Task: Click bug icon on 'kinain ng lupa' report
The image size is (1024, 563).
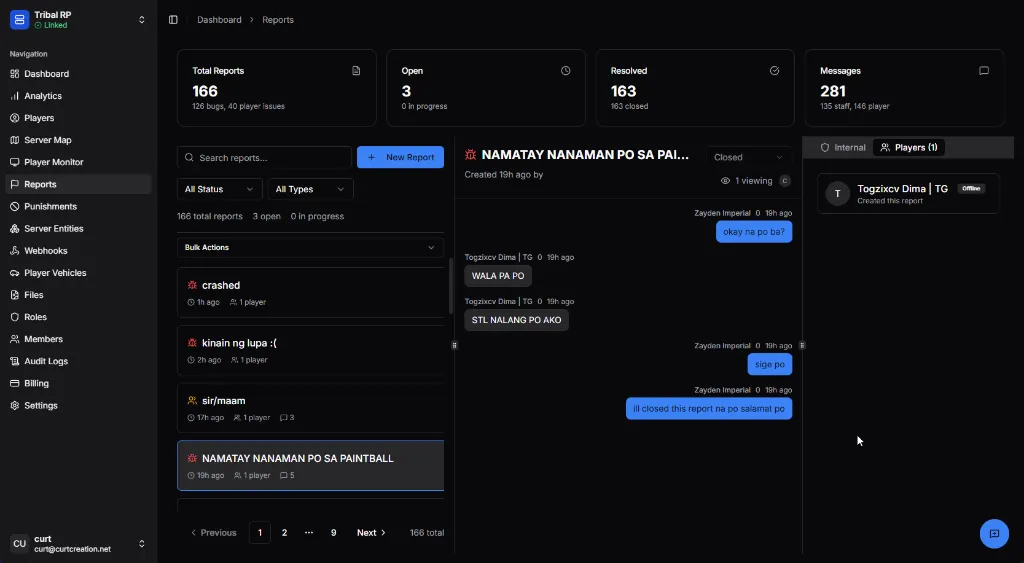Action: (192, 343)
